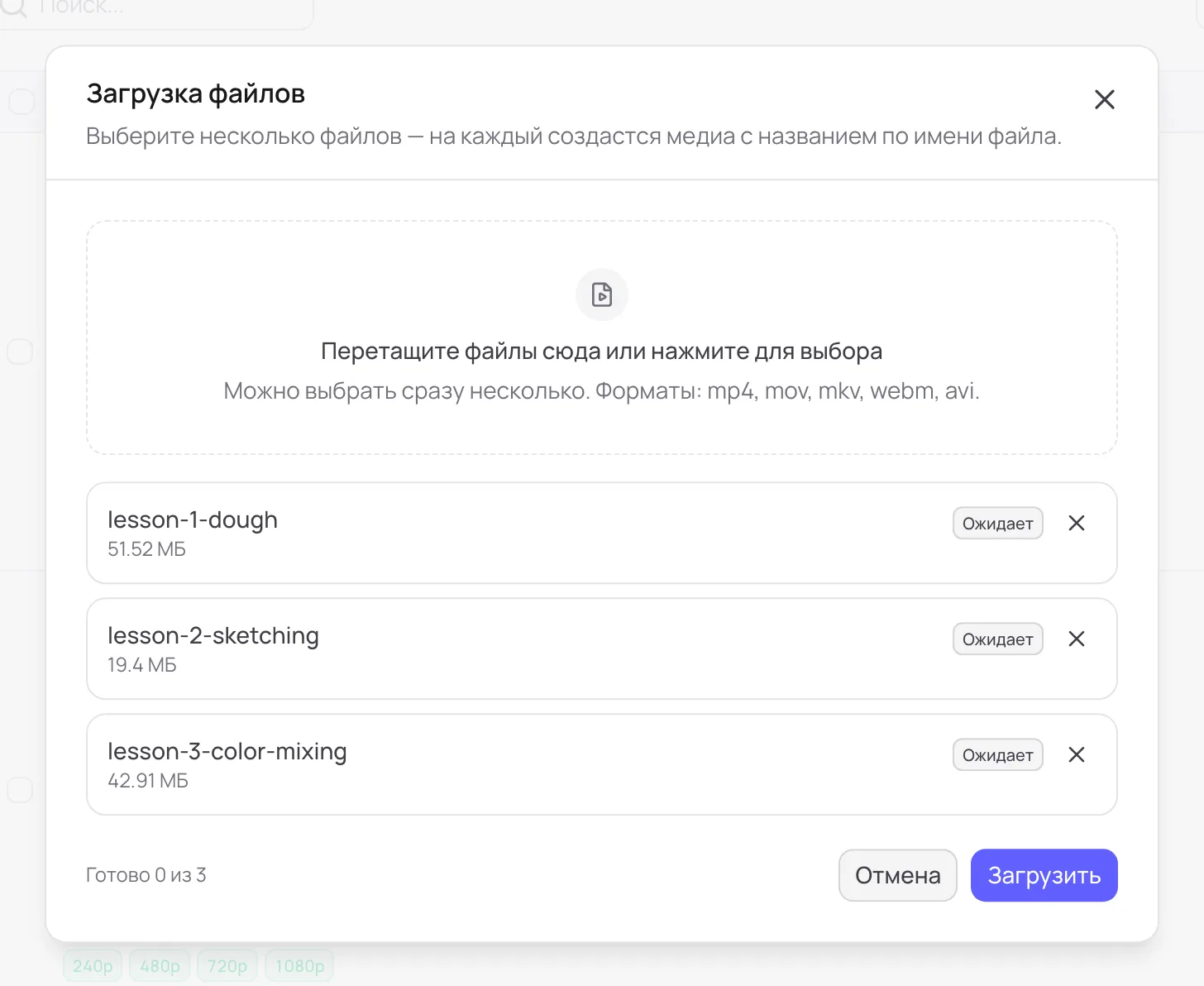Click the Ожидает badge for lesson-3-color-mixing
The image size is (1204, 986).
pos(997,755)
